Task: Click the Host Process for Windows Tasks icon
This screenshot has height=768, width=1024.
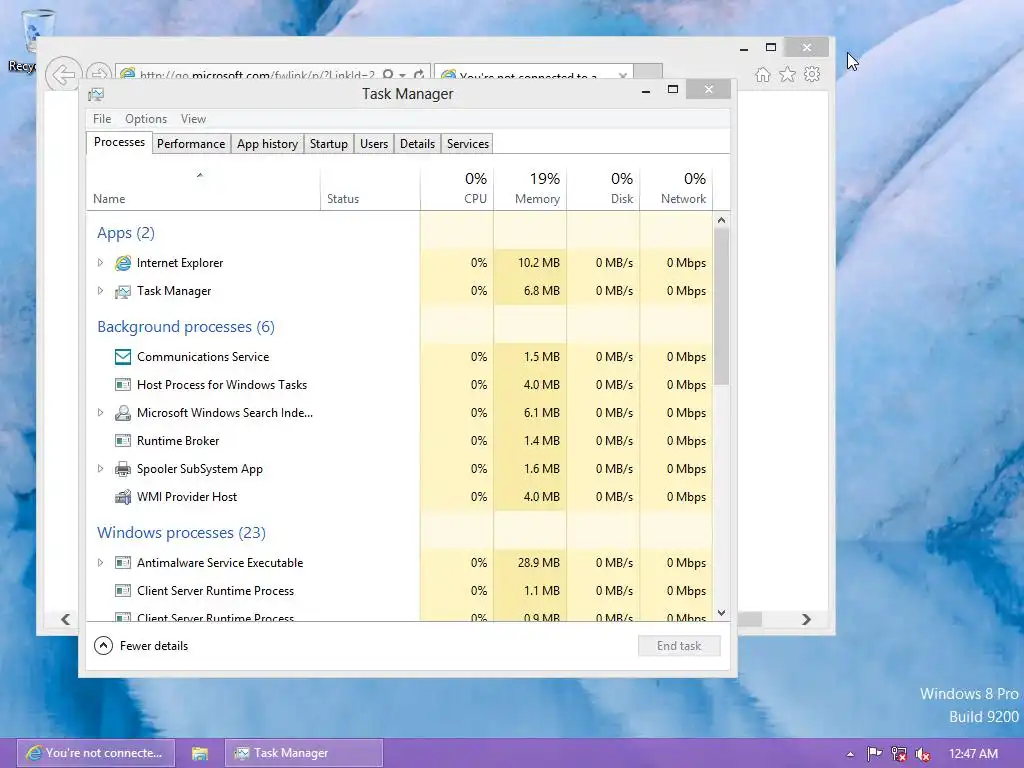Action: point(123,385)
